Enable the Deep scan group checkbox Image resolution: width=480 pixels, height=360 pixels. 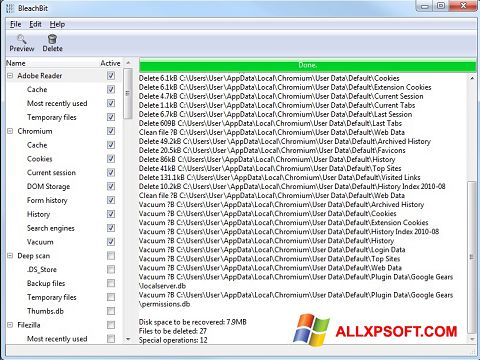coord(111,256)
